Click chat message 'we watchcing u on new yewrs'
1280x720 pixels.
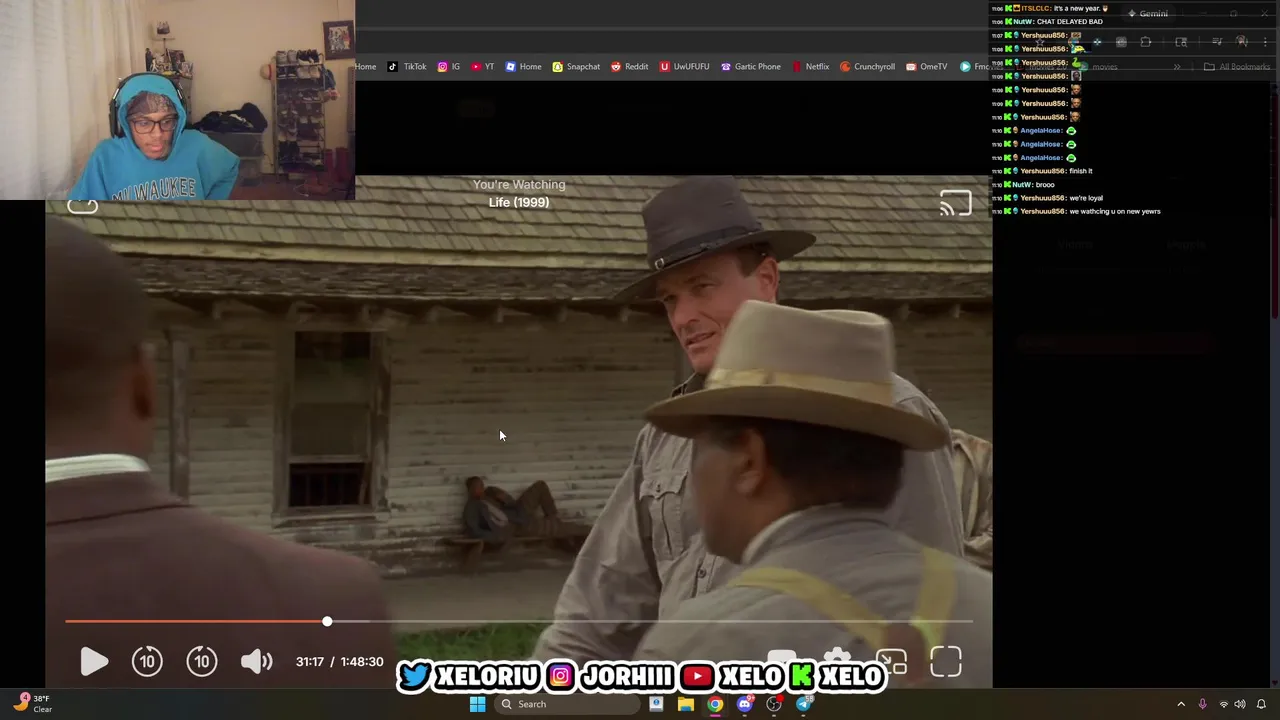coord(1115,212)
